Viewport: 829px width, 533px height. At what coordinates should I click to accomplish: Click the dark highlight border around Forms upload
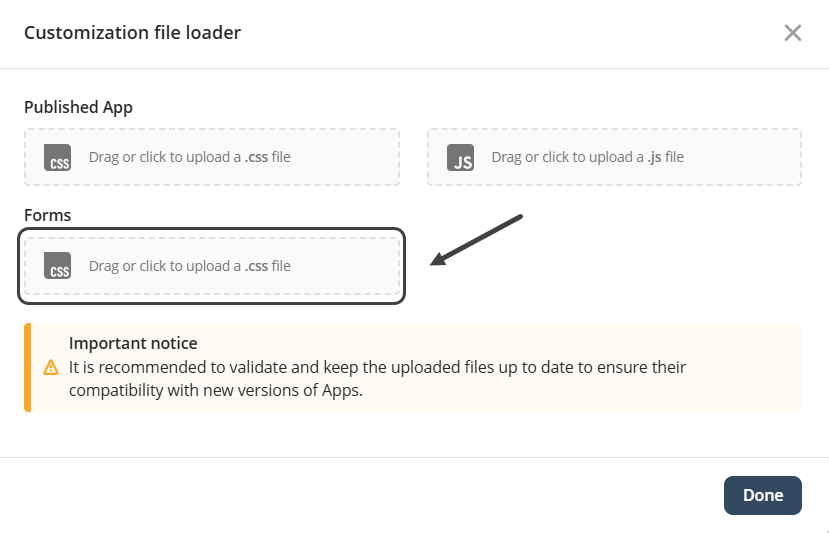click(x=403, y=266)
